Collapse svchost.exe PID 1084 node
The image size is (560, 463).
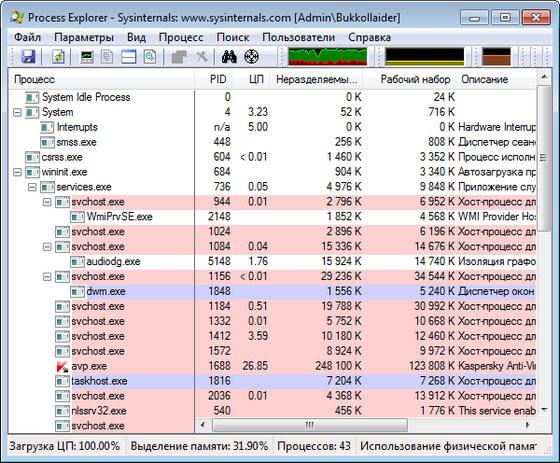tap(47, 247)
